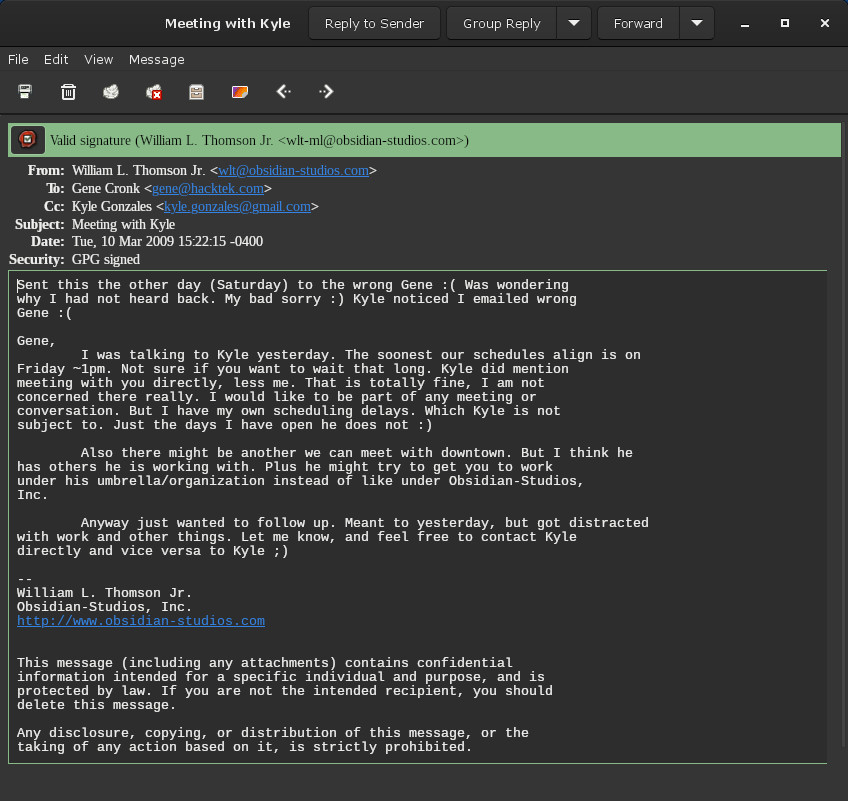
Task: Archive the message using the drawer icon
Action: (197, 92)
